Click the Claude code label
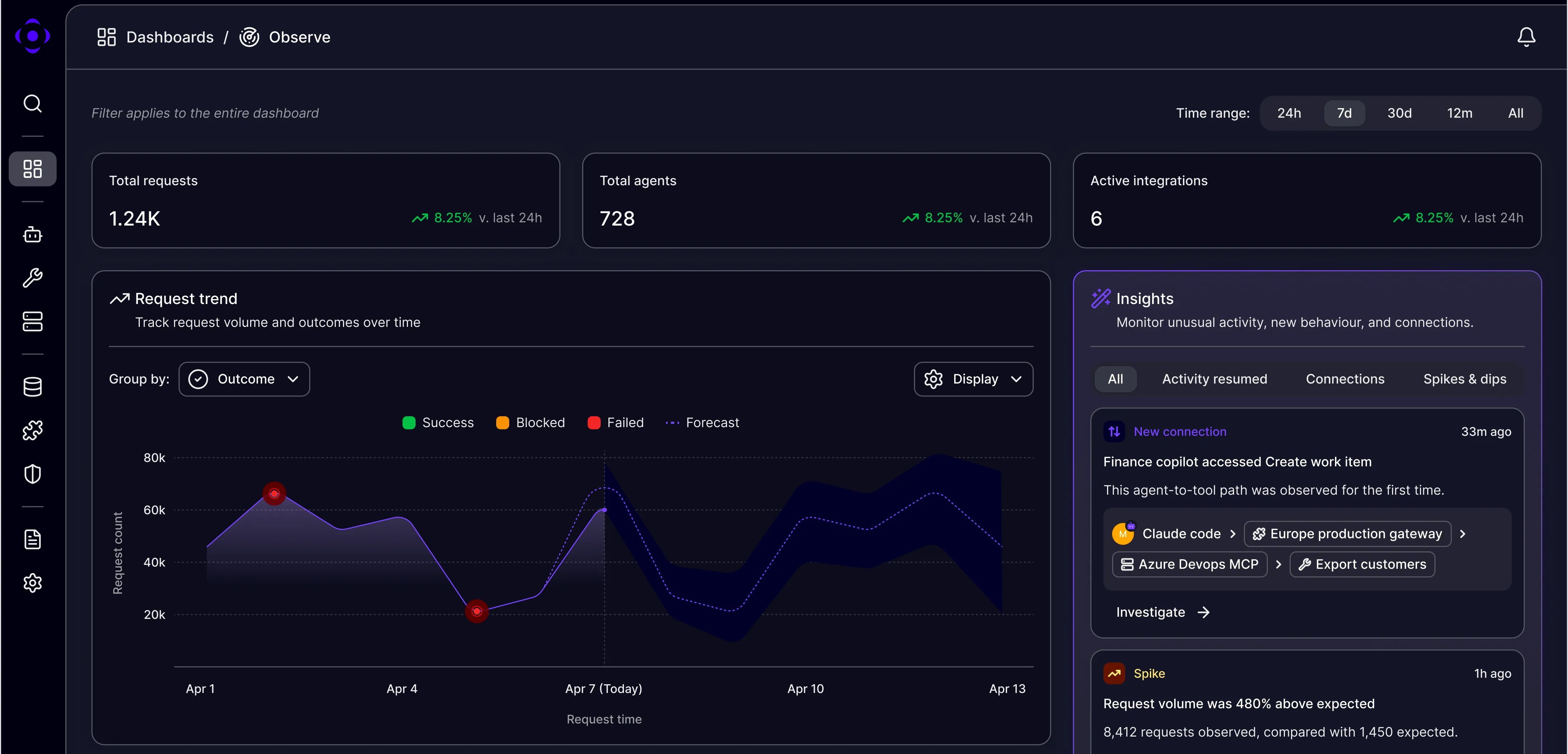This screenshot has width=1568, height=754. (x=1181, y=534)
